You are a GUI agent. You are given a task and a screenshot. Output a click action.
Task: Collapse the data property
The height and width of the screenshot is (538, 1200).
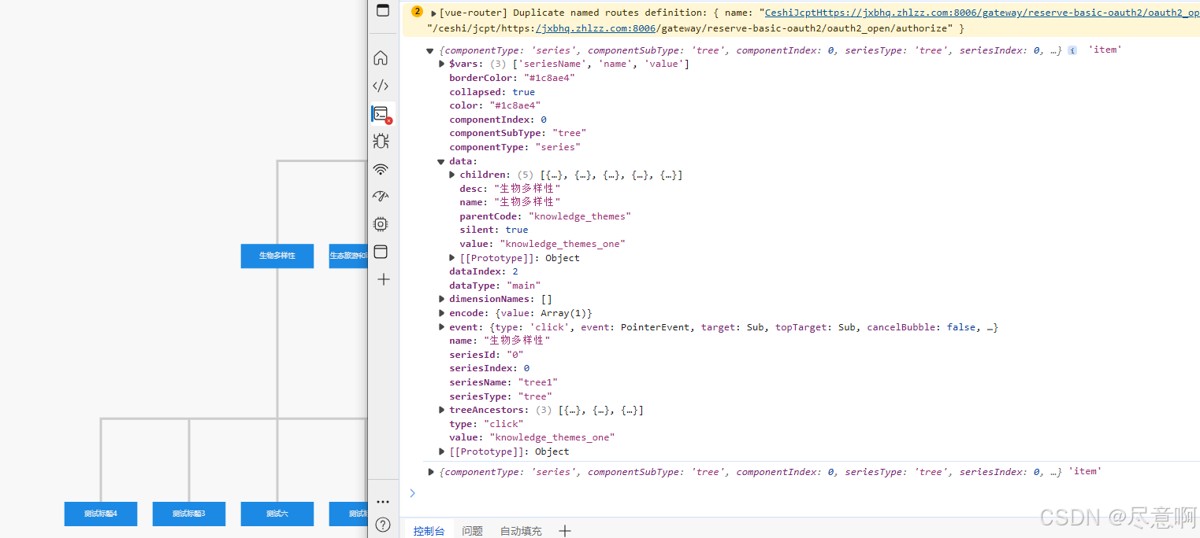coord(441,161)
